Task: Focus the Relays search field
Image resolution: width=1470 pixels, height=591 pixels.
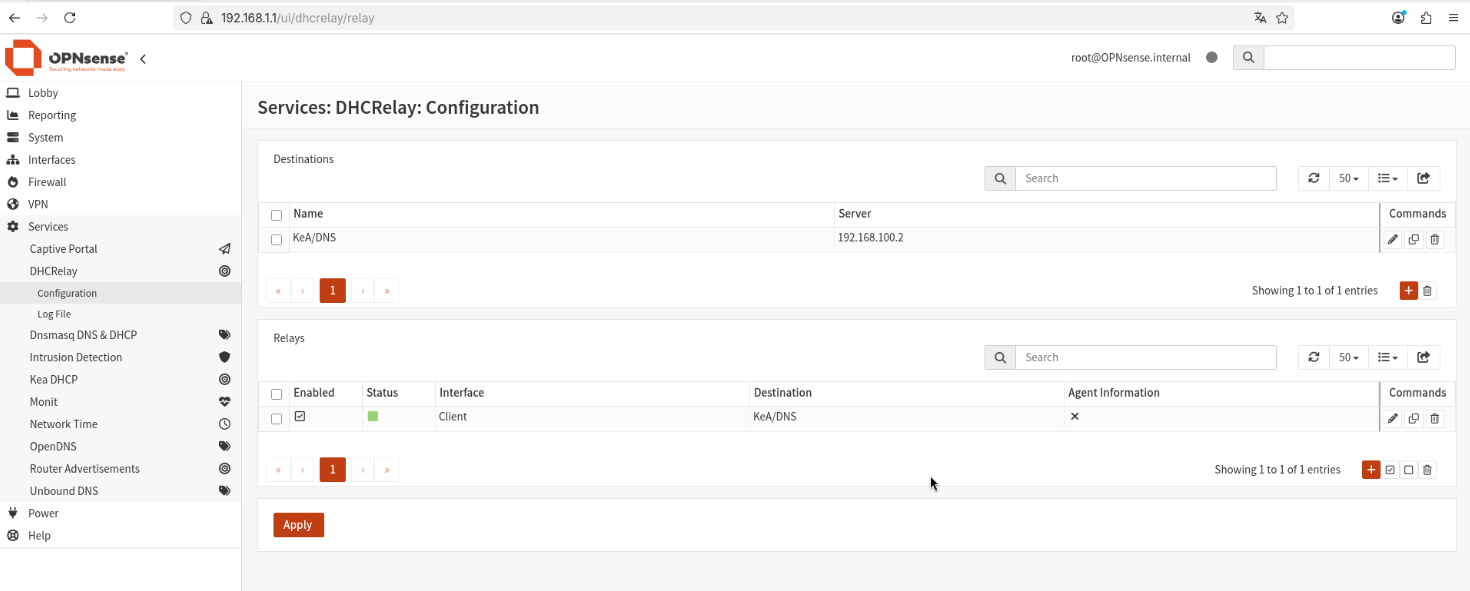Action: [1146, 357]
